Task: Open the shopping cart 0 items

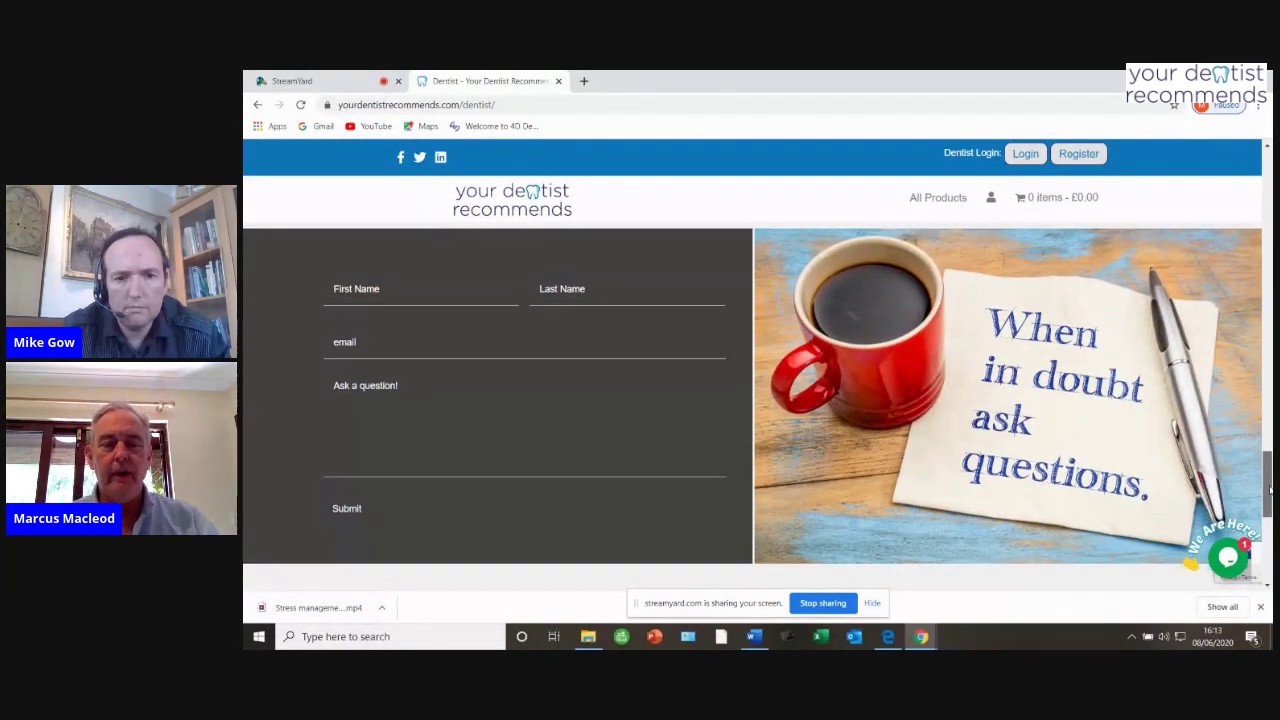Action: (1056, 197)
